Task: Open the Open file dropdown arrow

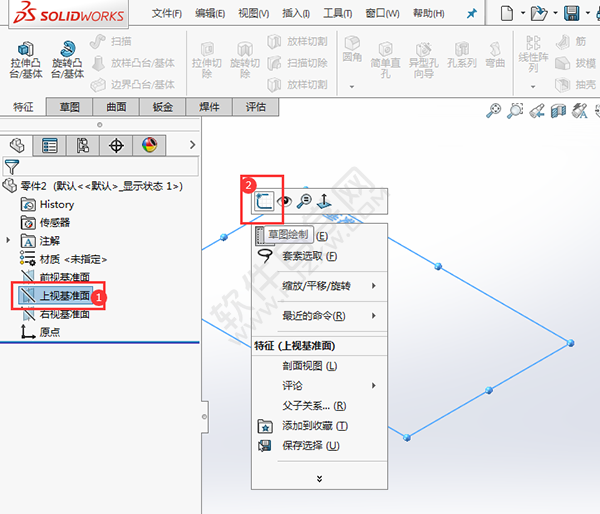Action: click(x=555, y=13)
